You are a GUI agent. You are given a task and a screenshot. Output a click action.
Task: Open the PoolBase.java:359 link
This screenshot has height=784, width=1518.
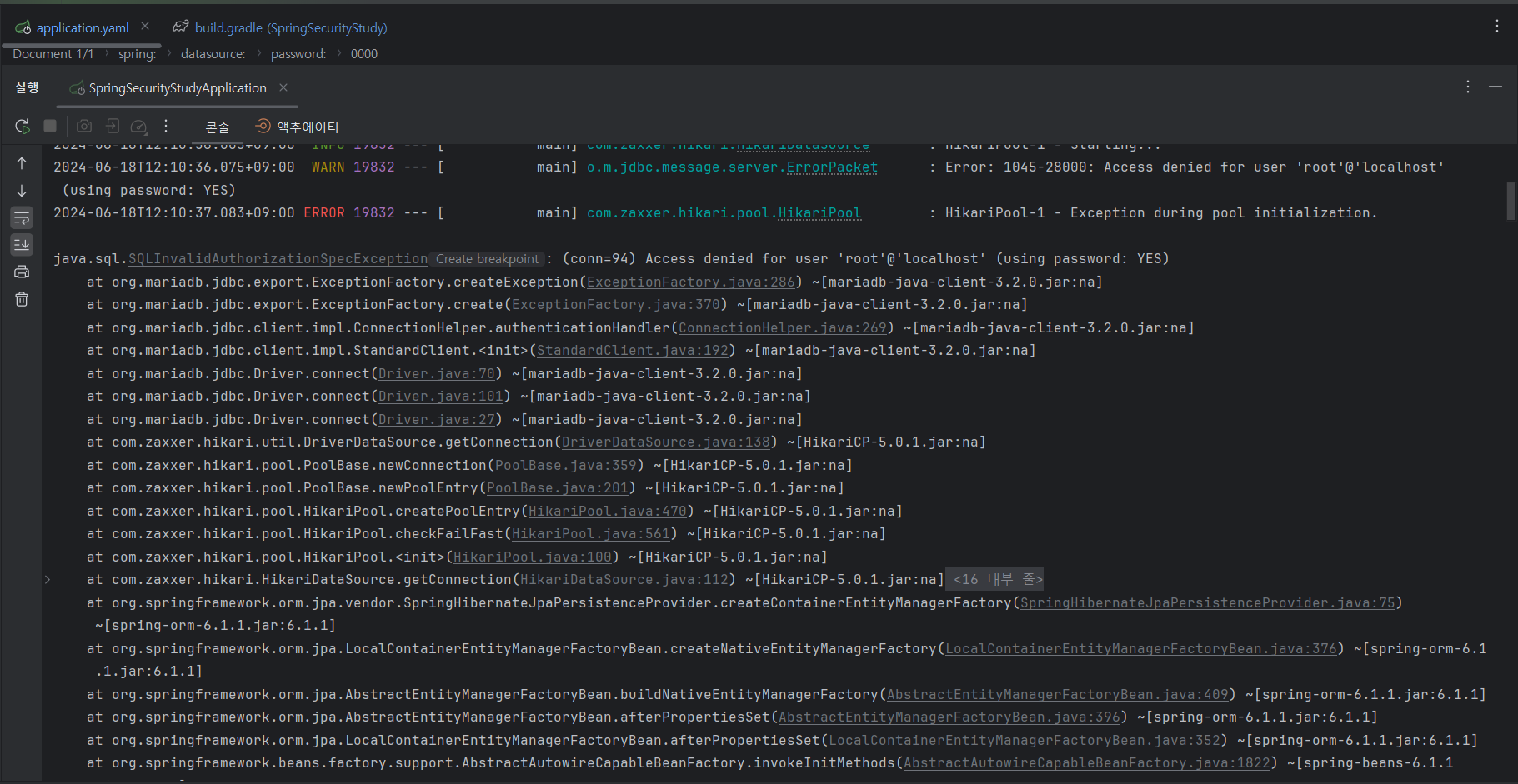point(565,466)
